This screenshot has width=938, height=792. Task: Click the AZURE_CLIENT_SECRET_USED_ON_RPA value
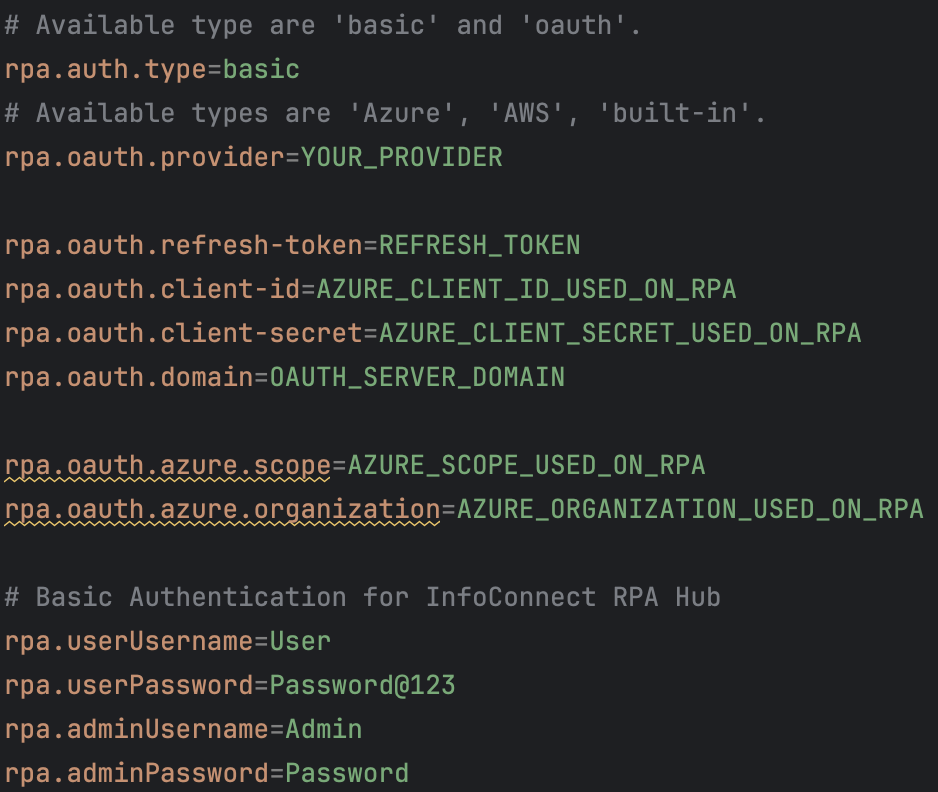click(x=620, y=334)
